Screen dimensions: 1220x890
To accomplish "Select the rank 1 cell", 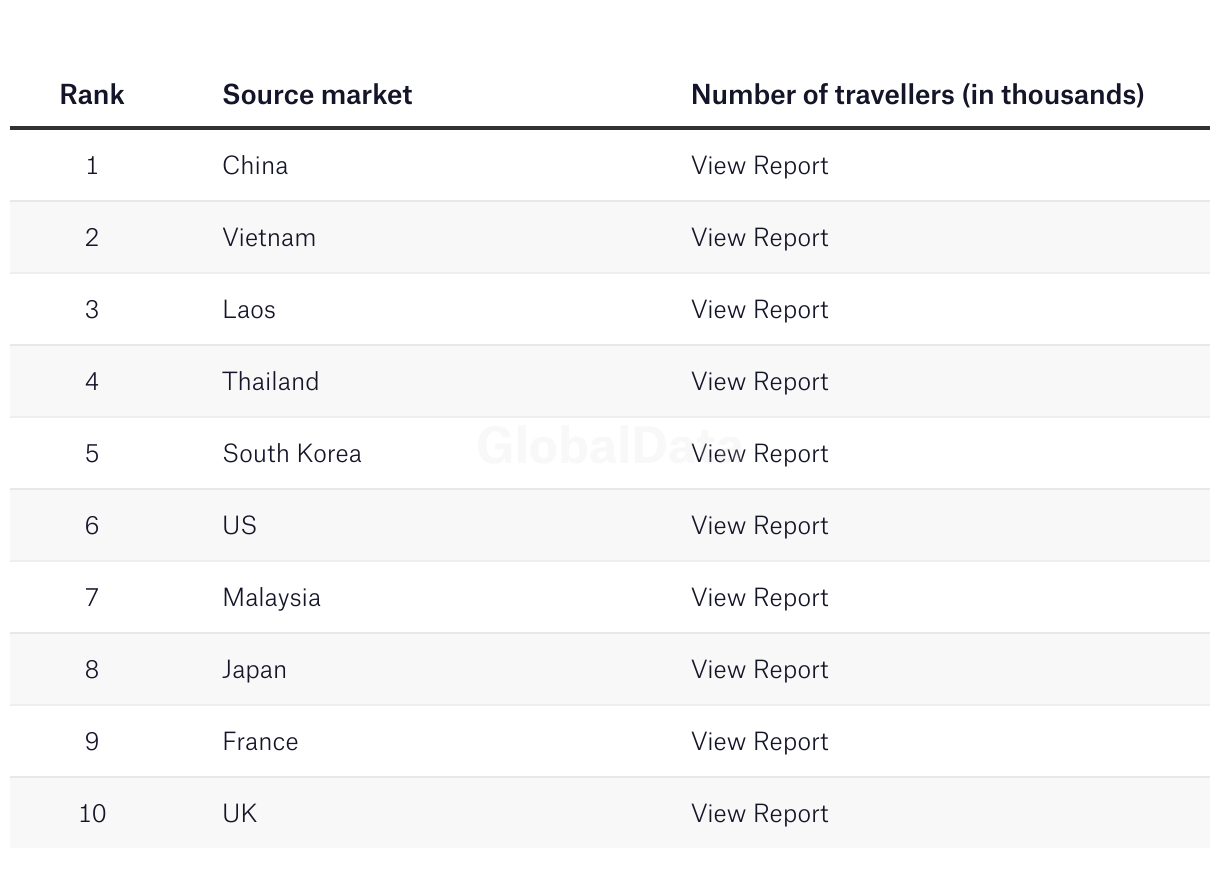I will point(92,166).
